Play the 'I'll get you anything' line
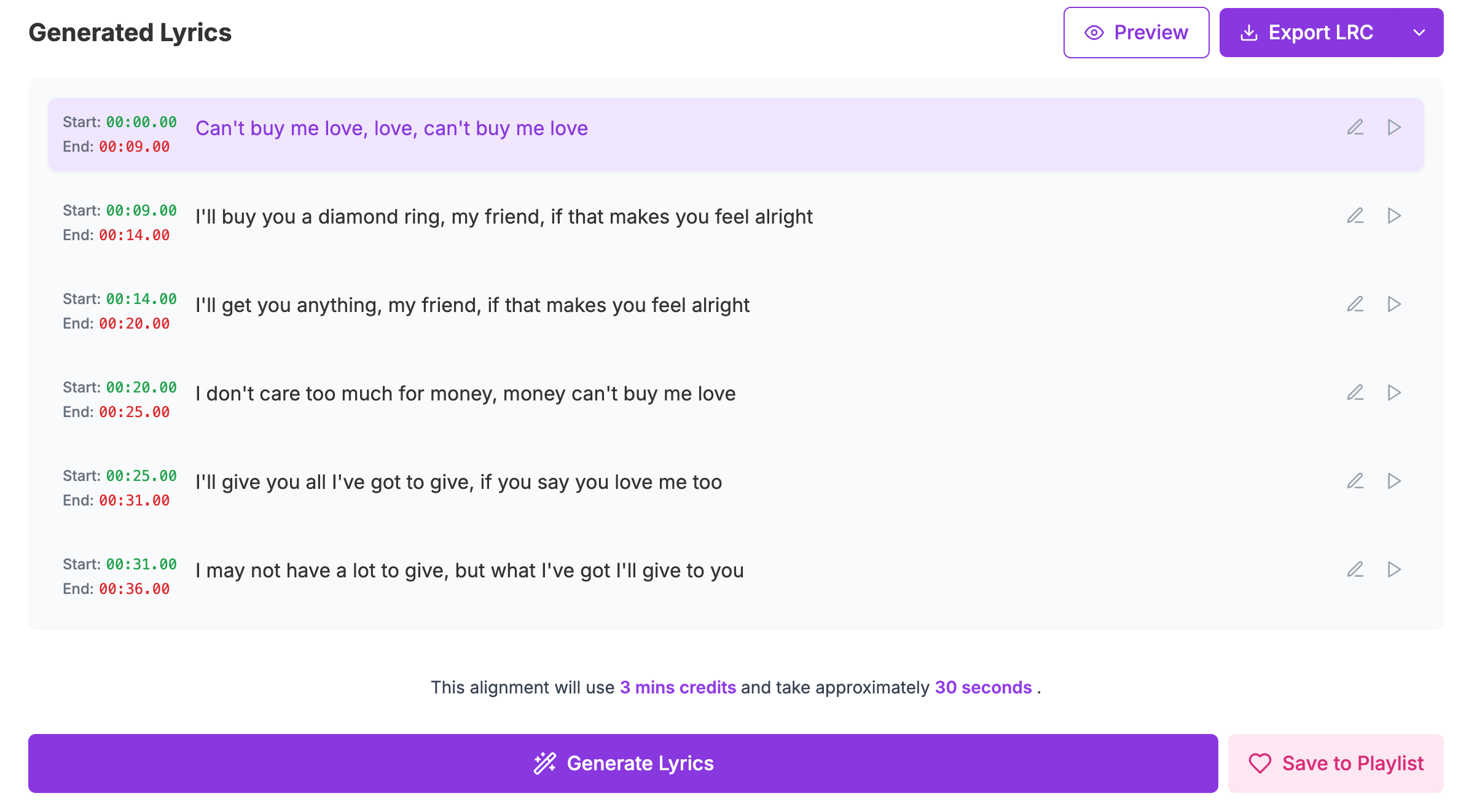 pos(1394,304)
